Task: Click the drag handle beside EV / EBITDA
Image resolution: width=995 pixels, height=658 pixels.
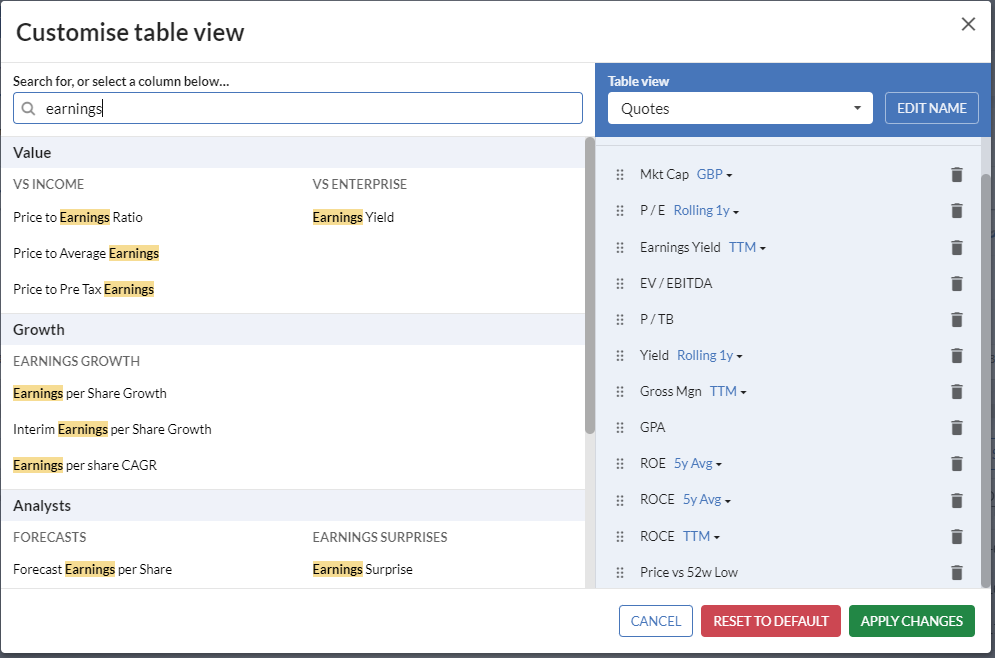Action: coord(620,284)
